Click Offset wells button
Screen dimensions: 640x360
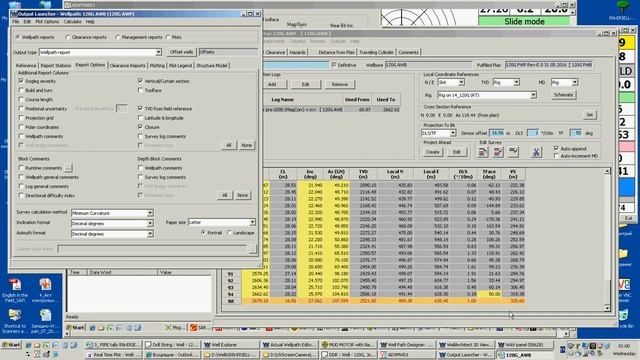pos(182,52)
